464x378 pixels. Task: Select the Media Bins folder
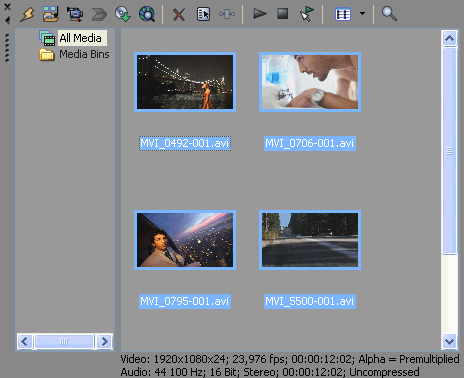coord(84,54)
